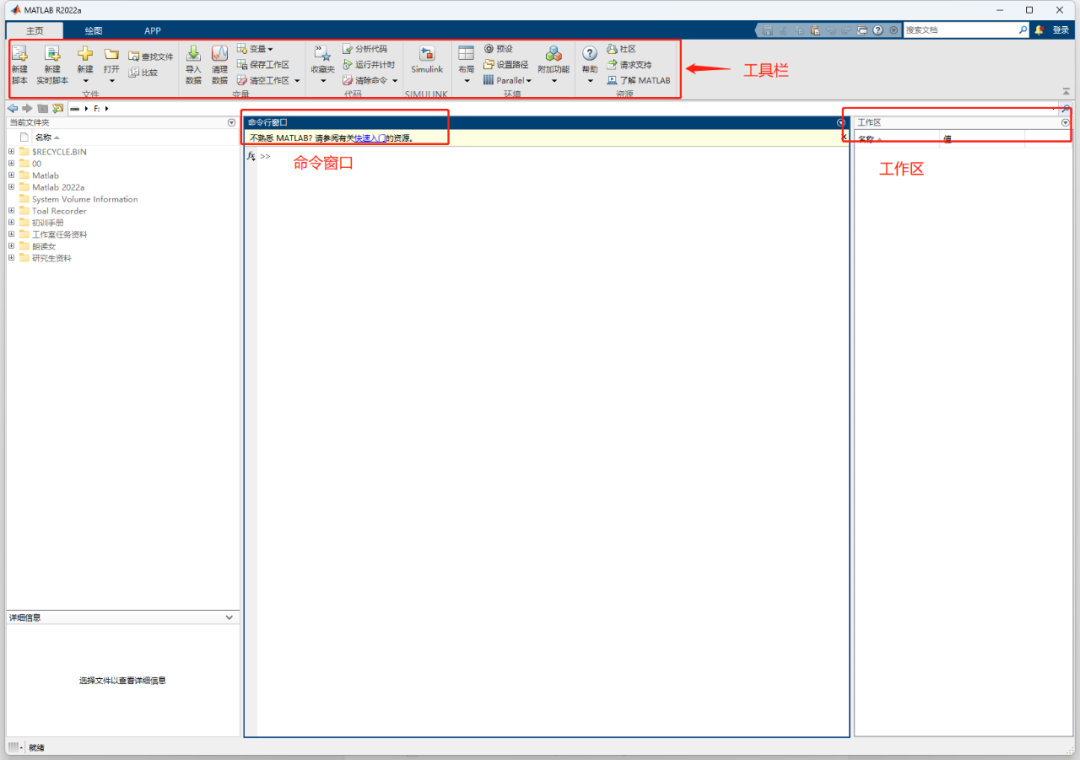
Task: Click the 快速入门 getting started link
Action: [x=370, y=138]
